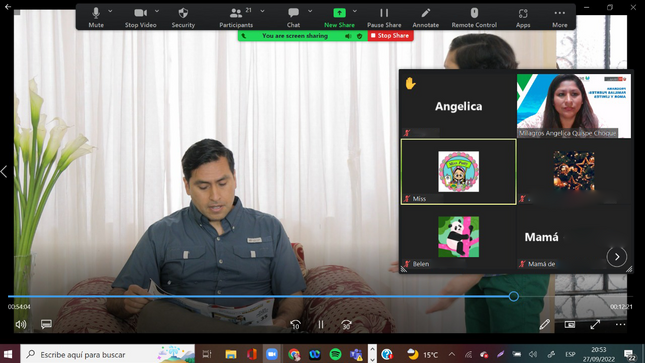Toggle Stop Video camera button
Viewport: 645px width, 363px height.
(x=140, y=17)
